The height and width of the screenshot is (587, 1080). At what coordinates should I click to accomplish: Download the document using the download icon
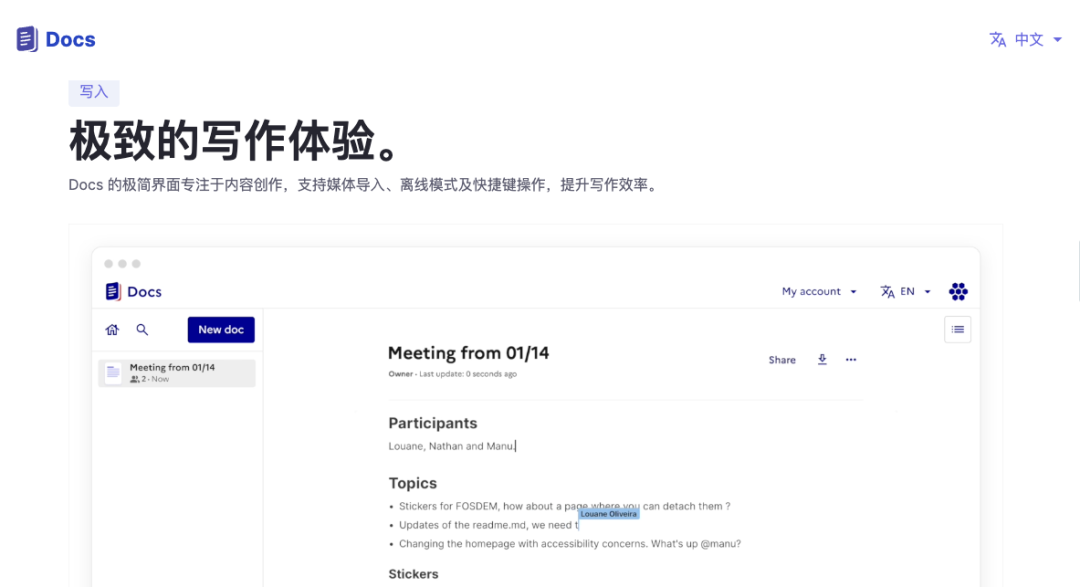pyautogui.click(x=822, y=360)
